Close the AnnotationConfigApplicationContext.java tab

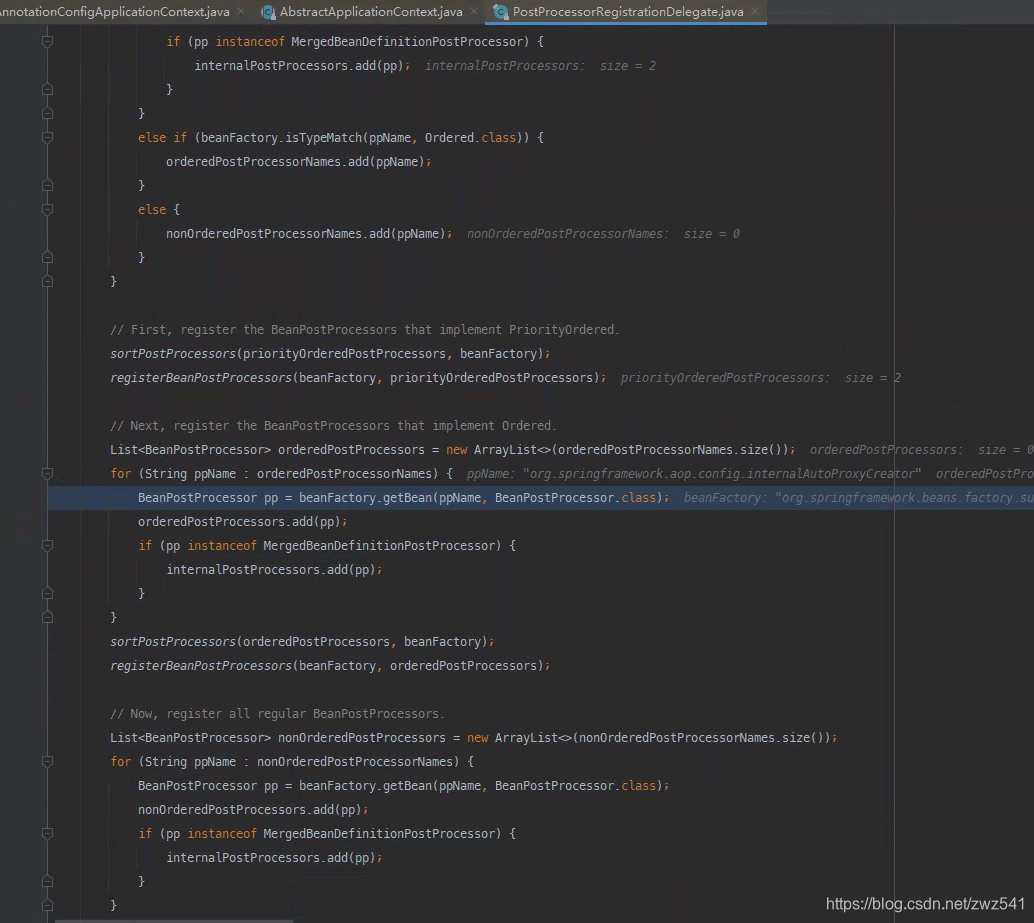[241, 12]
